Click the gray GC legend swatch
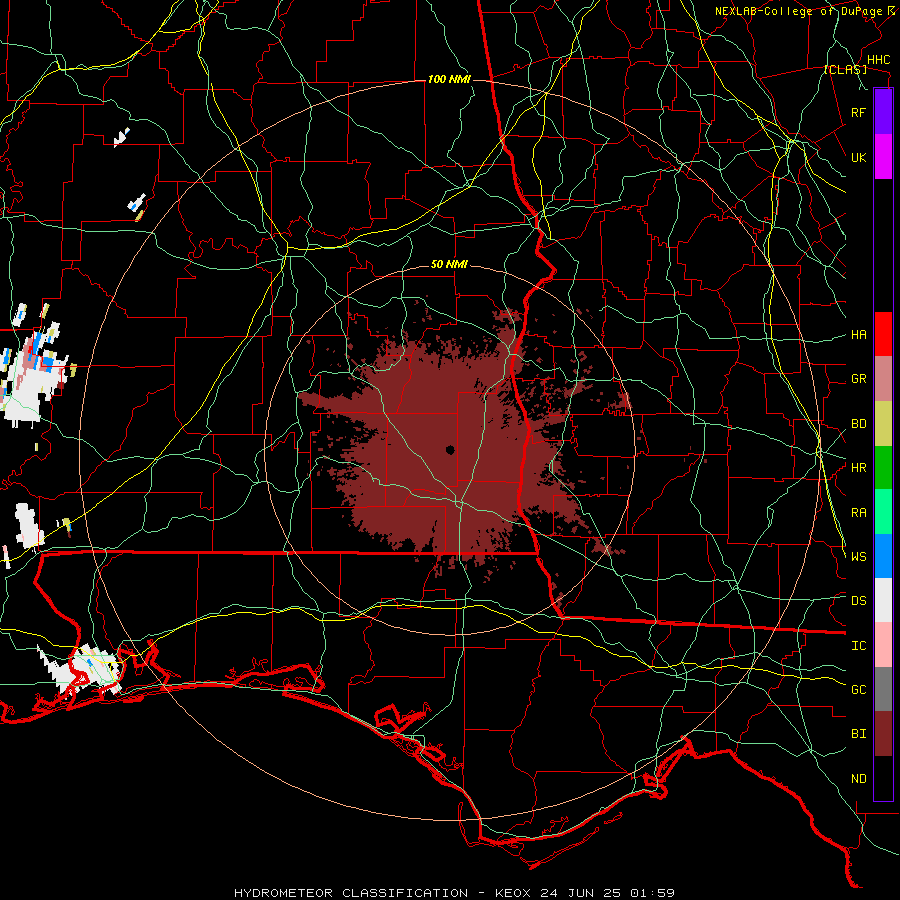The image size is (900, 900). coord(883,689)
